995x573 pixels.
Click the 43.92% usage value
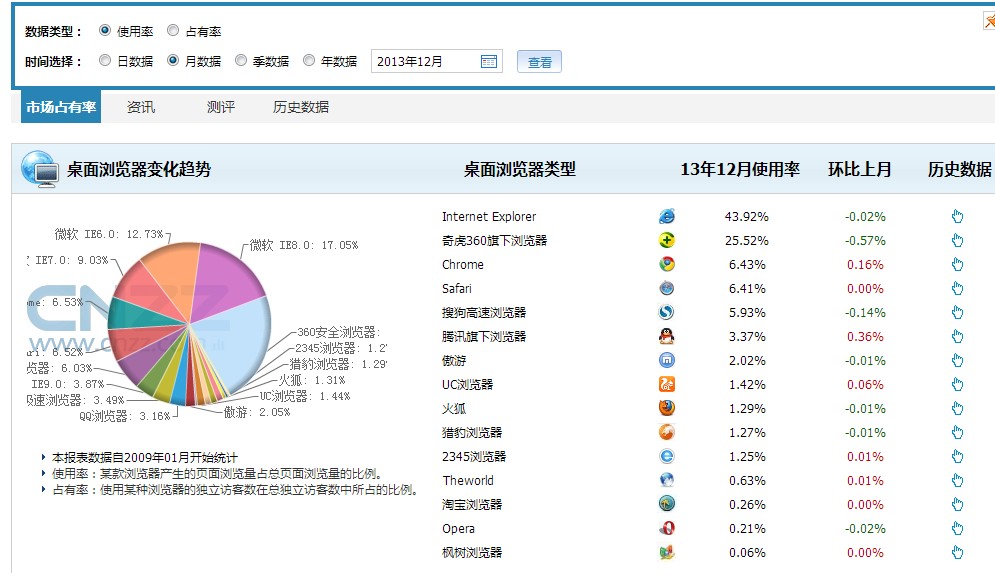coord(746,216)
